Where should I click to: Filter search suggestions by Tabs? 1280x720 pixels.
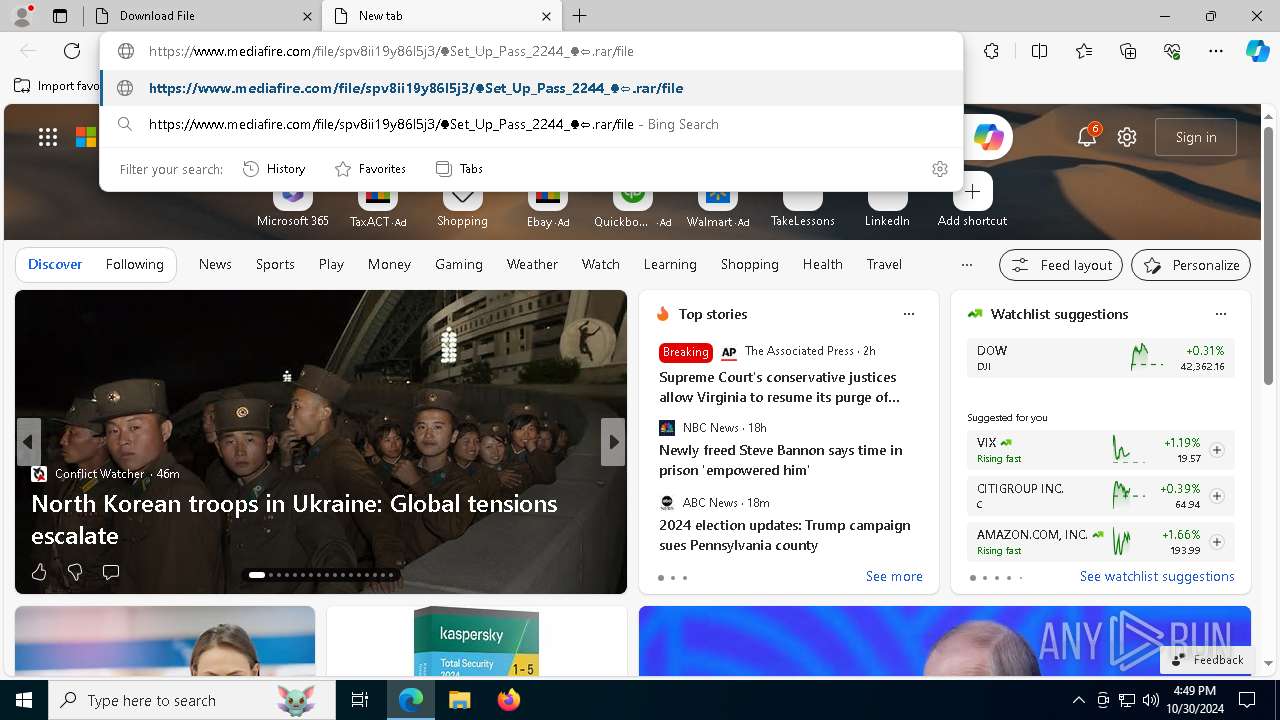460,169
